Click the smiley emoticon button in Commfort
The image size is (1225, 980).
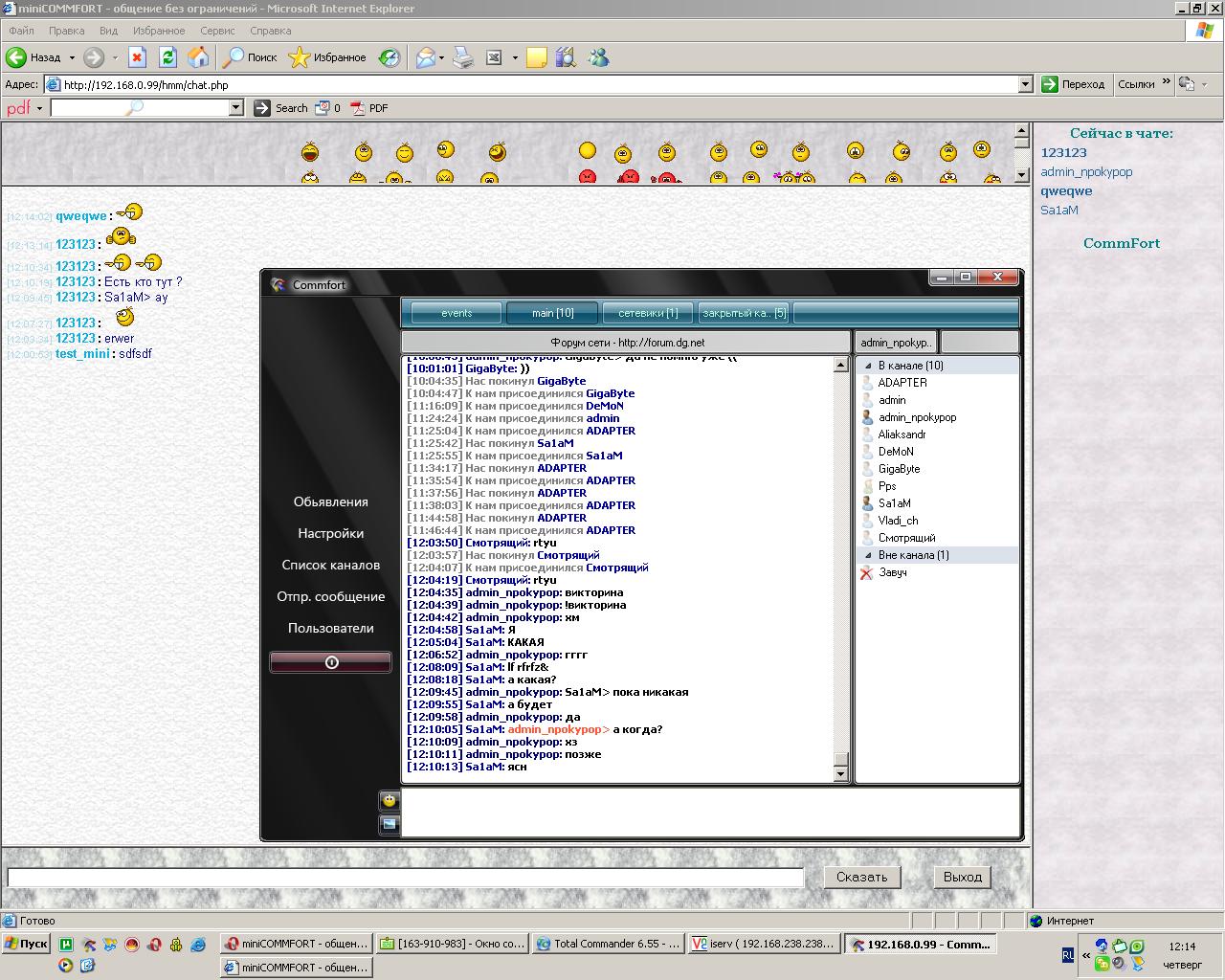pos(390,801)
